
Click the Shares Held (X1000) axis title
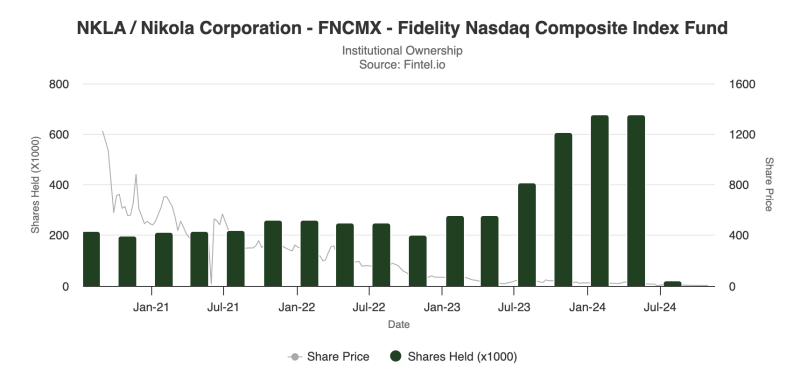[35, 185]
